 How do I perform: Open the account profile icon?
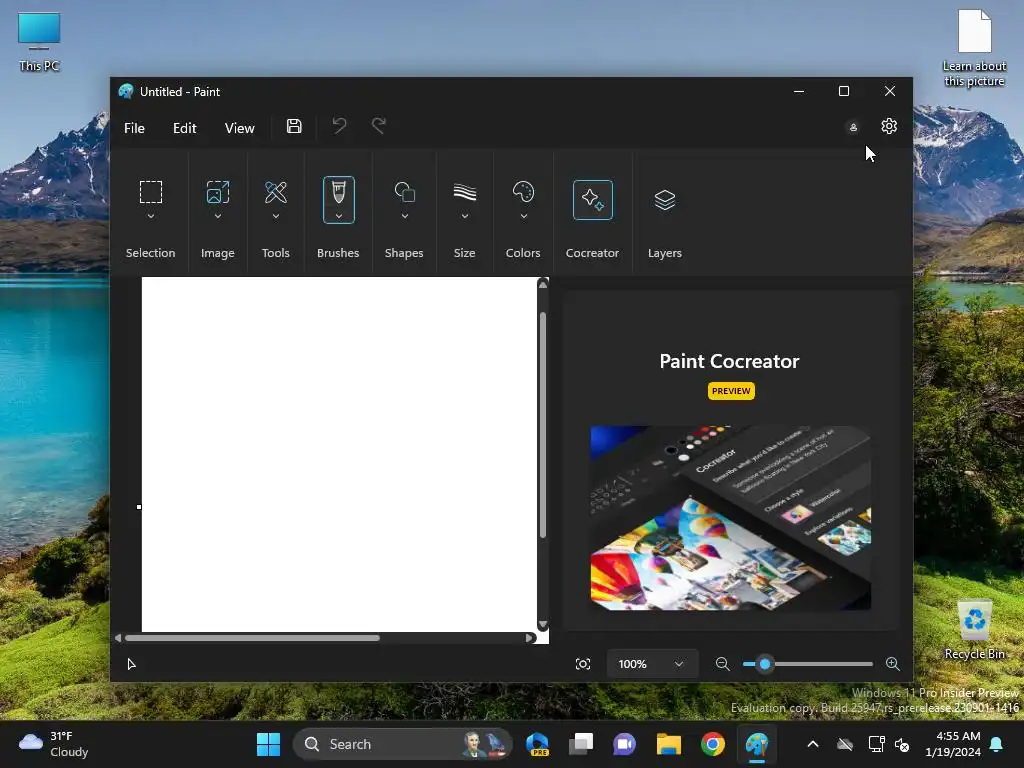pyautogui.click(x=853, y=127)
